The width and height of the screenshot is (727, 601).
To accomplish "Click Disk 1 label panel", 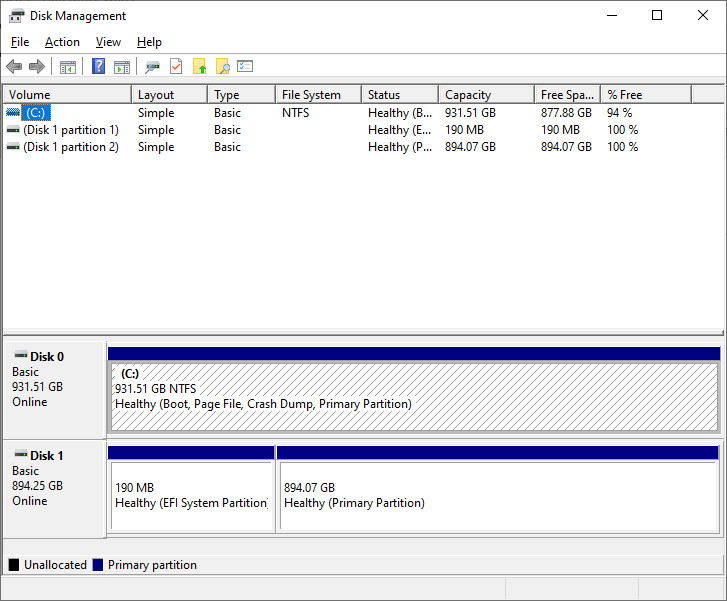I will click(54, 489).
